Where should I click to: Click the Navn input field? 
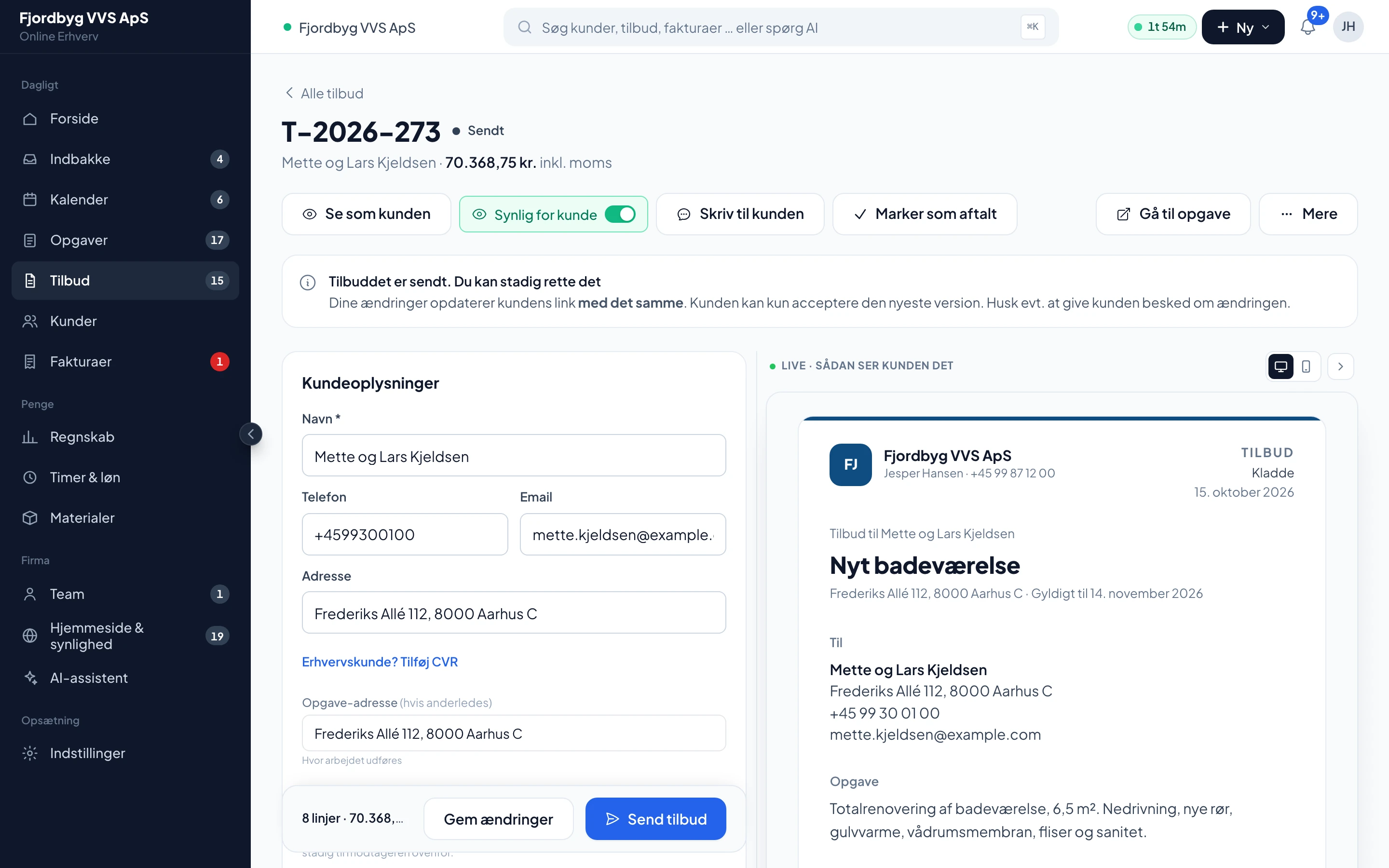pyautogui.click(x=514, y=456)
